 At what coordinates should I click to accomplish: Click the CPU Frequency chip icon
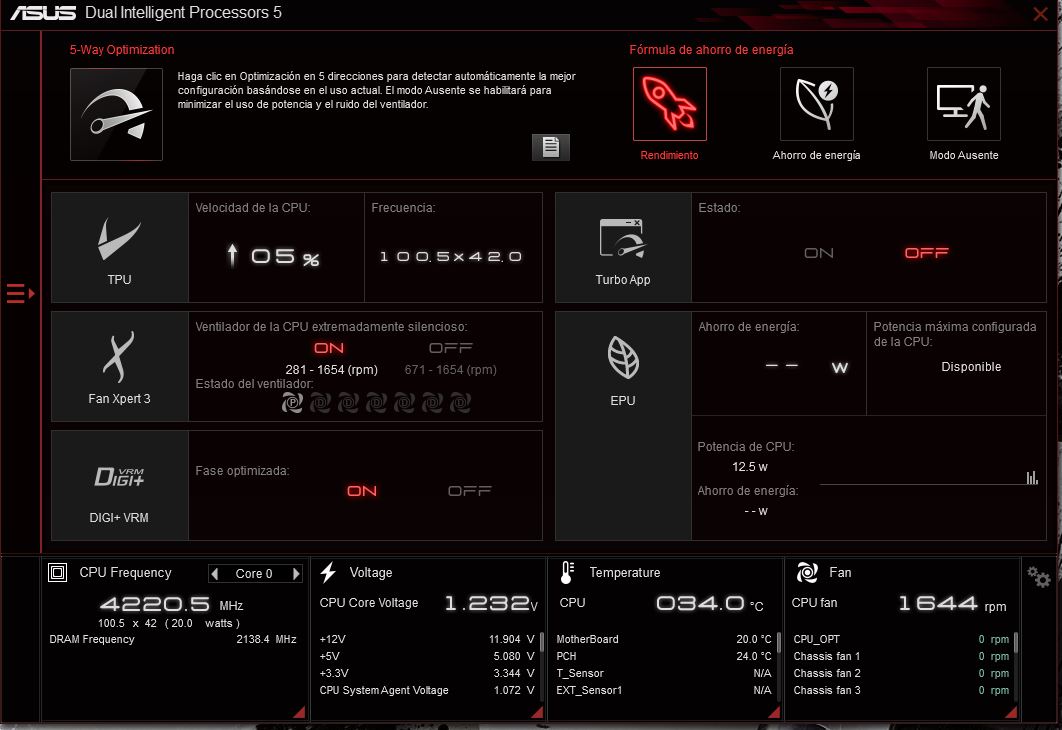pos(58,573)
